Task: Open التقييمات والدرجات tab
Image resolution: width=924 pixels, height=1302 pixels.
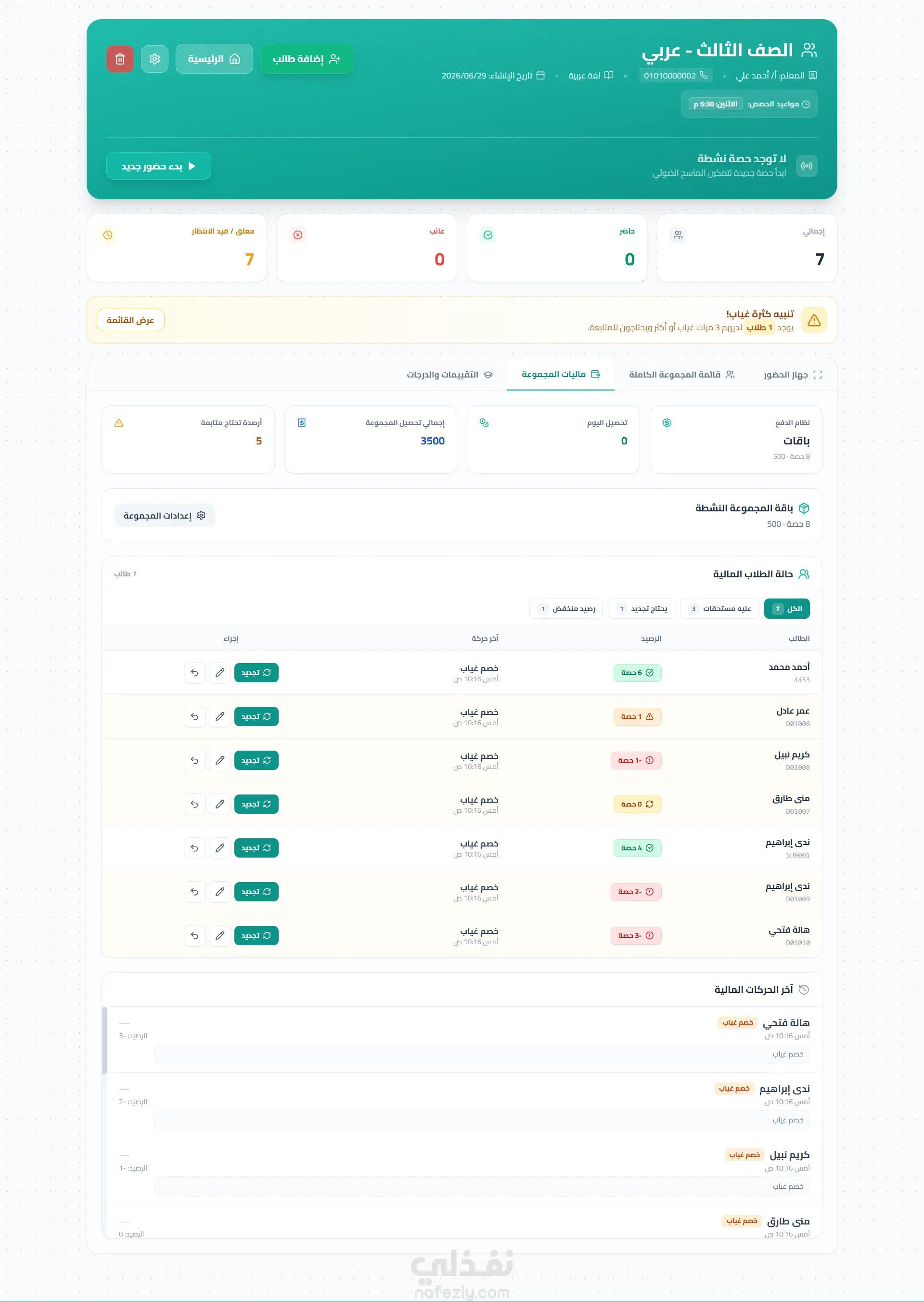Action: click(449, 375)
